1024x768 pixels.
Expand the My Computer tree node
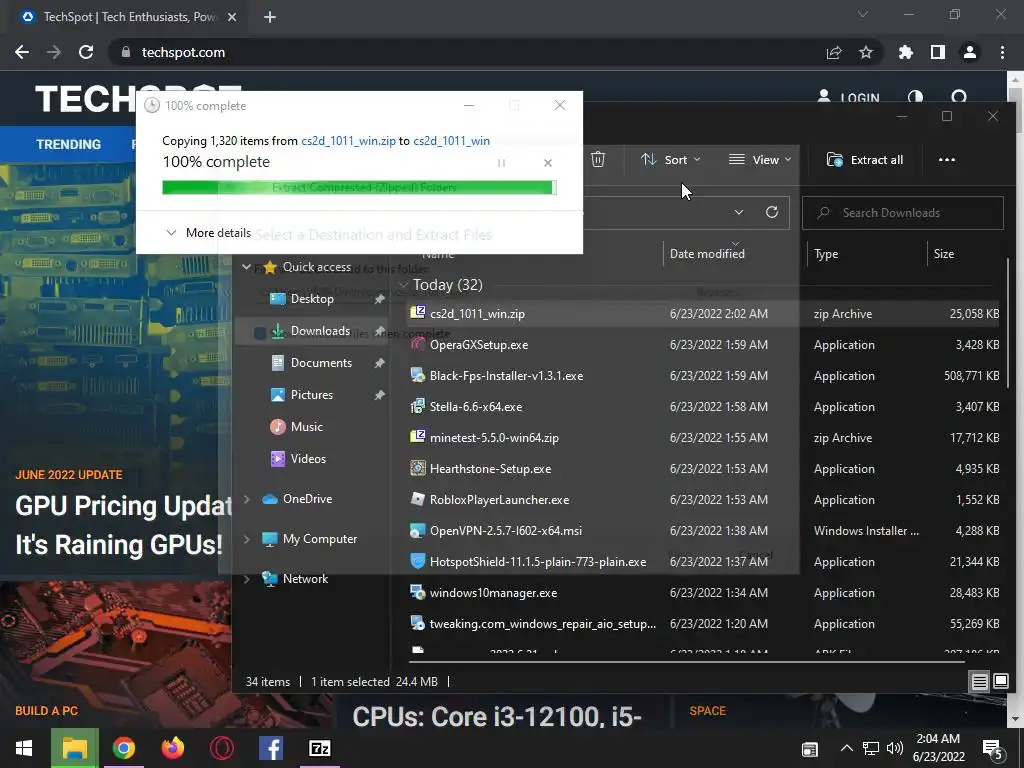coord(246,539)
